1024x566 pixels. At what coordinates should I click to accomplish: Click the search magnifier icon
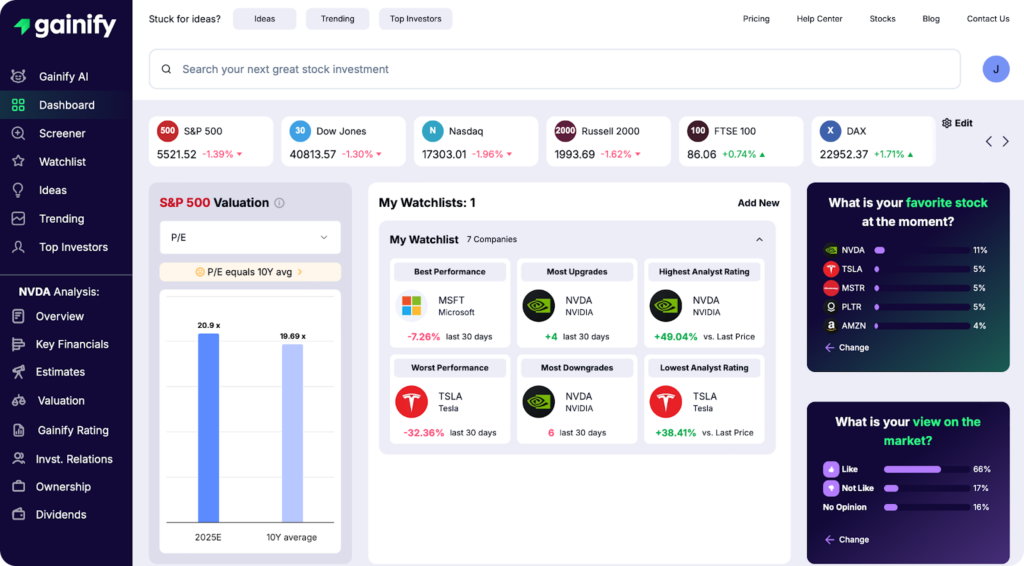167,69
